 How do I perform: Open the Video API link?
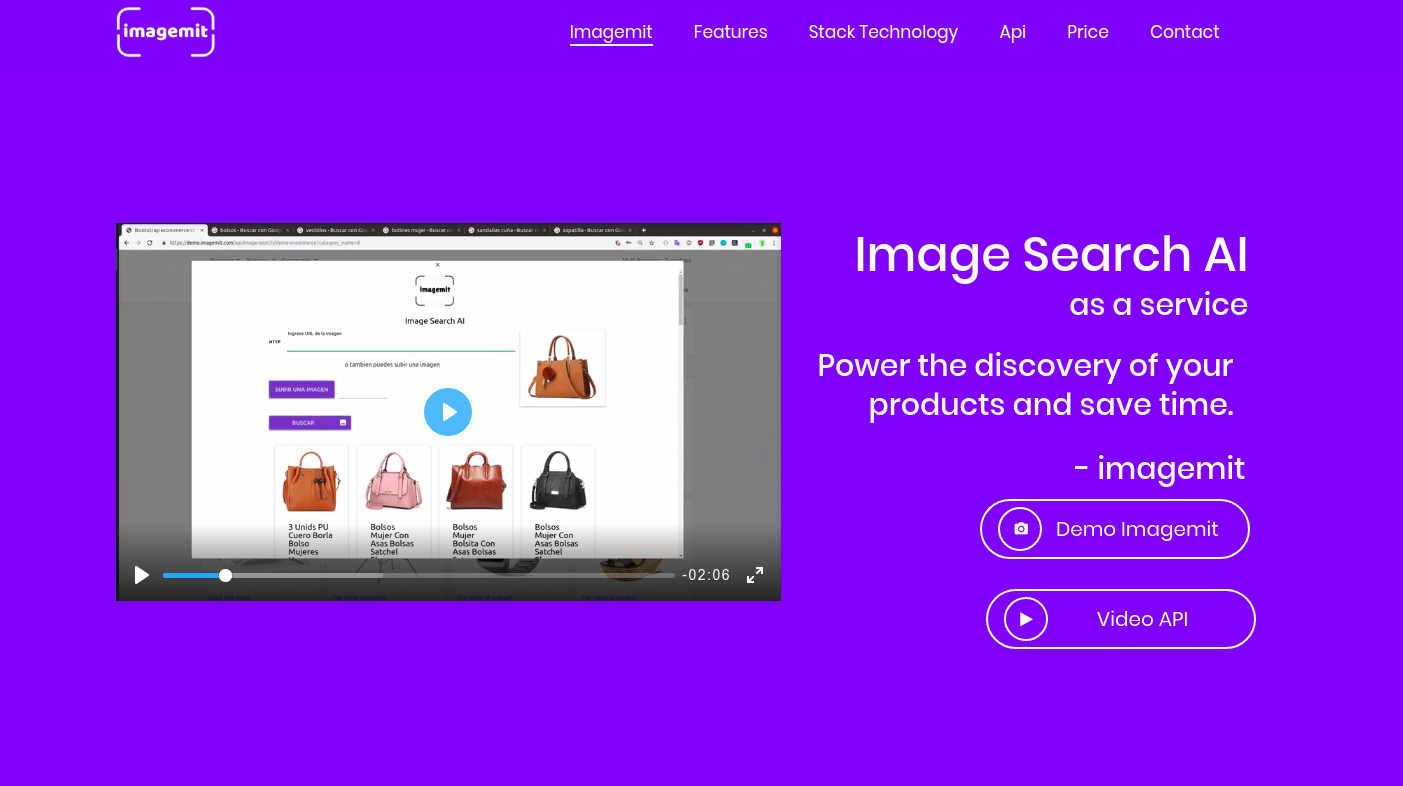[x=1120, y=618]
